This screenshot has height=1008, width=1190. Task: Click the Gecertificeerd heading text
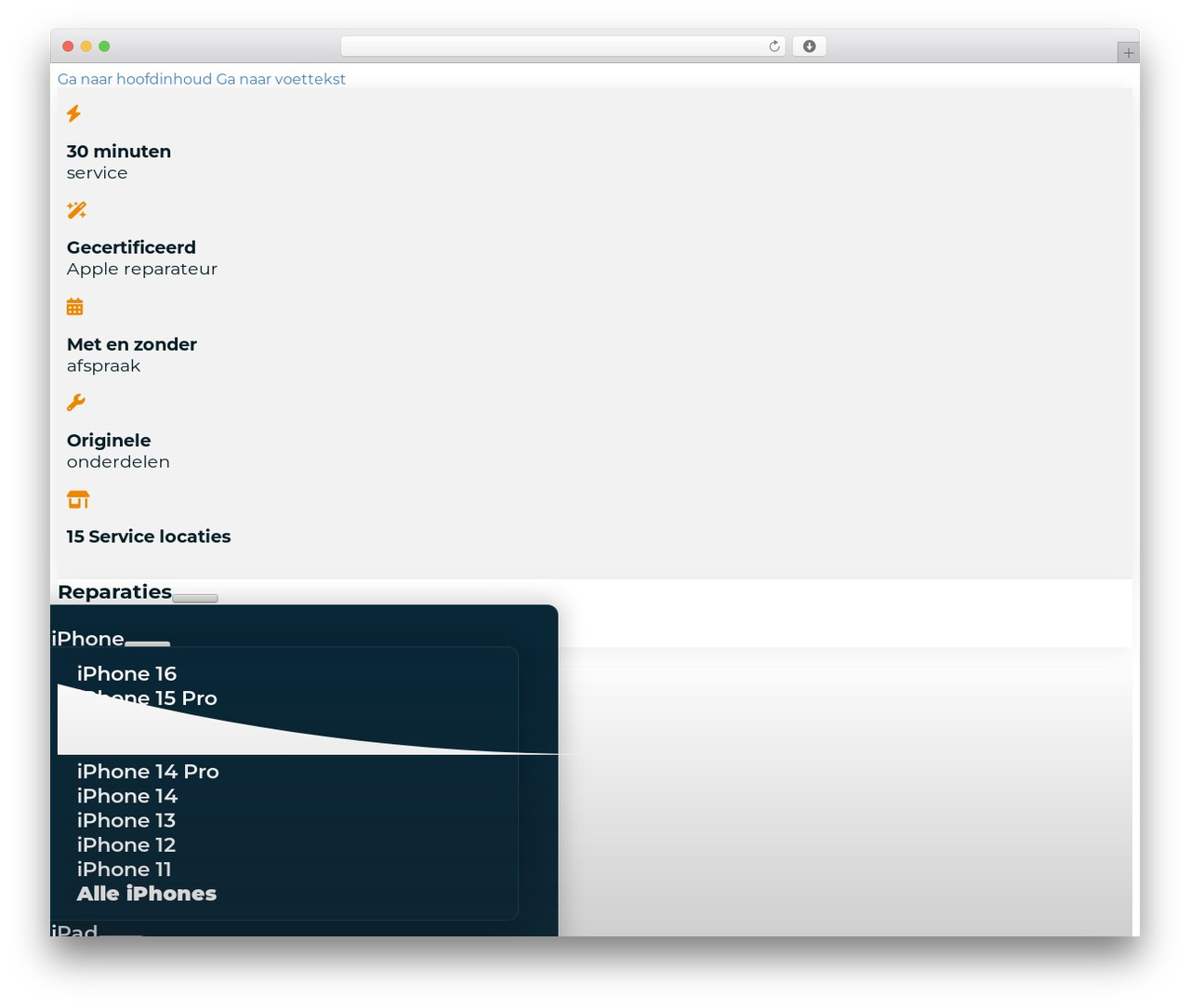click(131, 247)
